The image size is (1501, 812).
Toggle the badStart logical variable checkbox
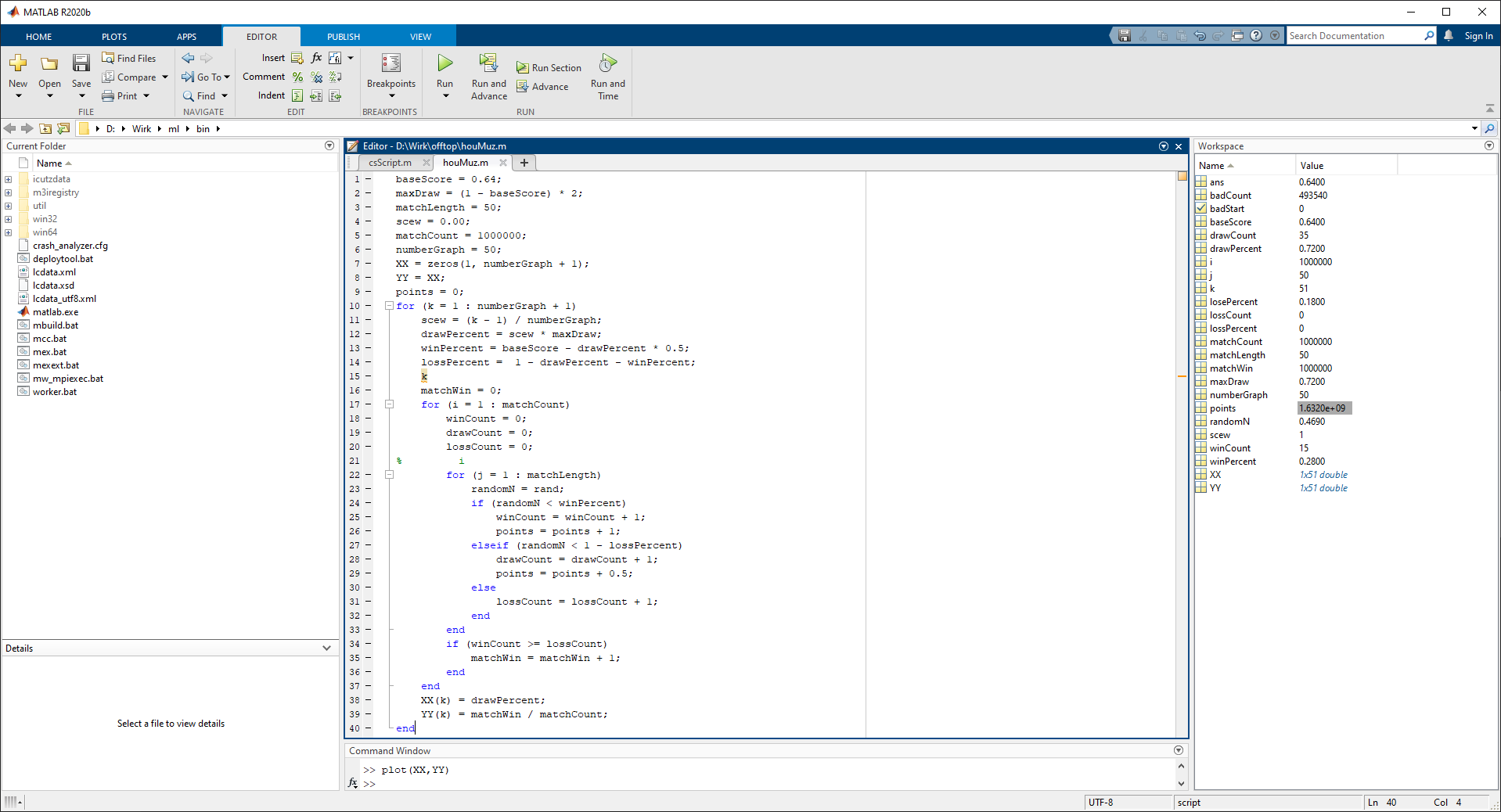(1201, 209)
